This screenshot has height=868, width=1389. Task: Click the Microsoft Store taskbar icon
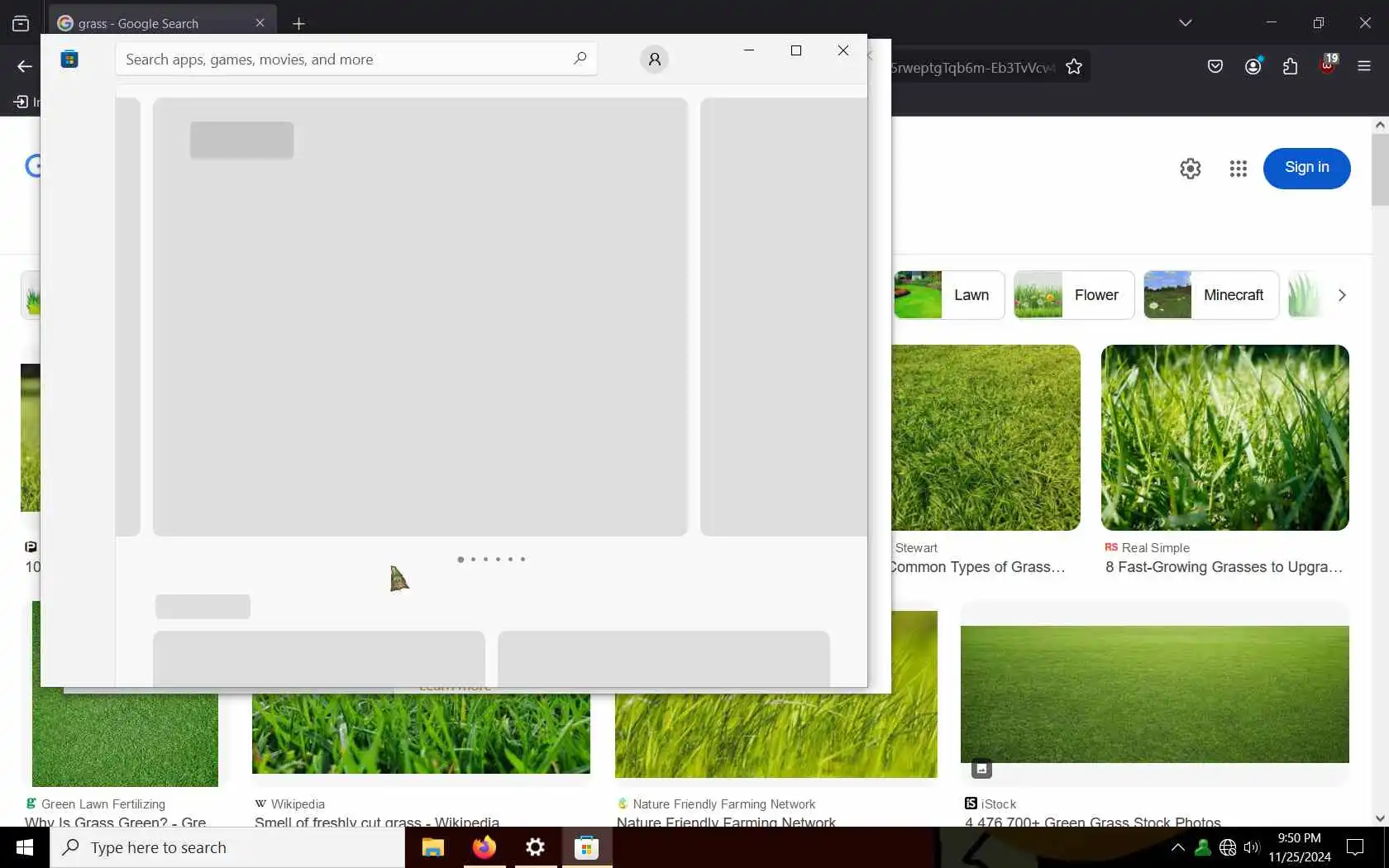click(586, 847)
